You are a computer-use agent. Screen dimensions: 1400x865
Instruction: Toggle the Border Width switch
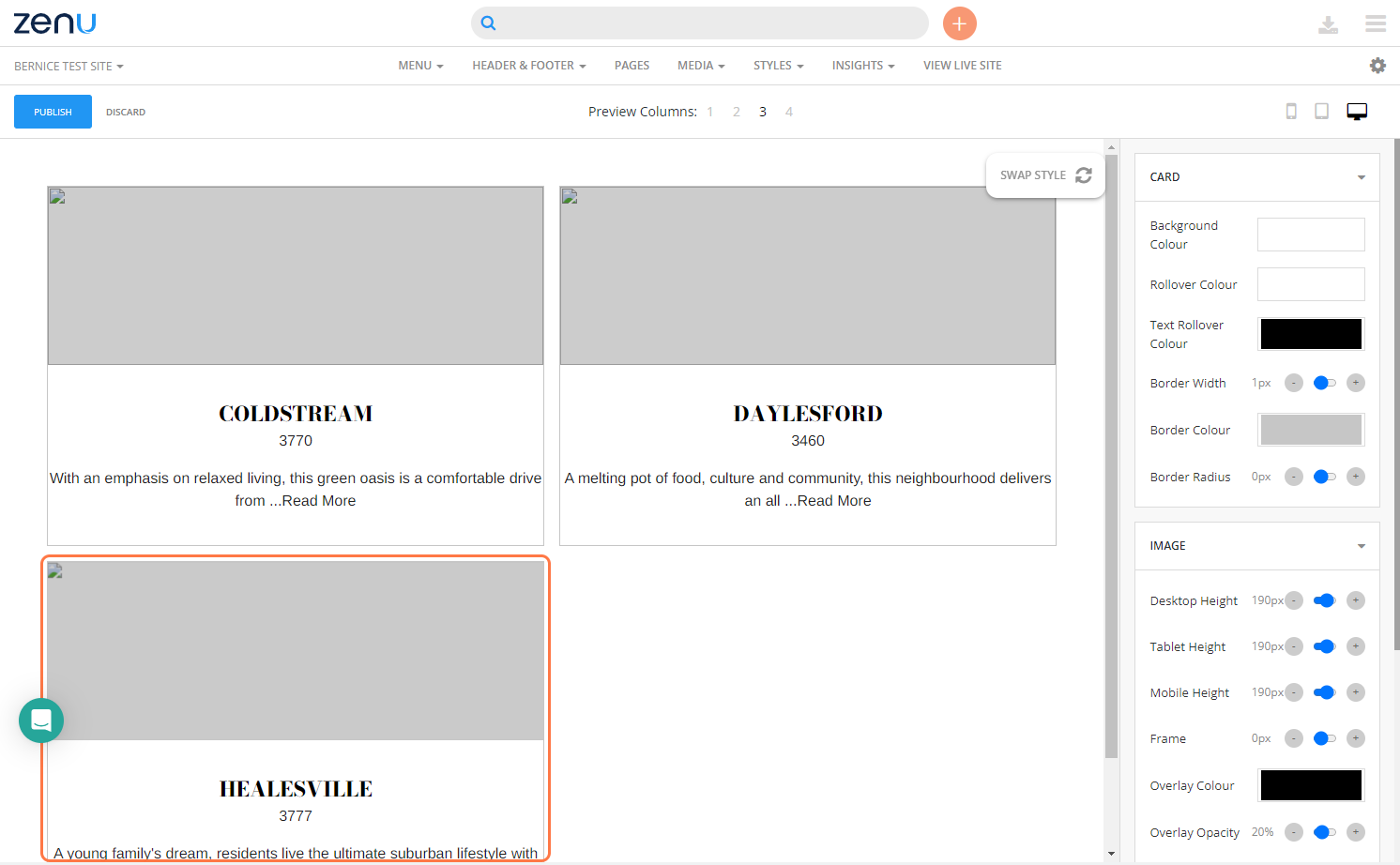click(x=1325, y=383)
